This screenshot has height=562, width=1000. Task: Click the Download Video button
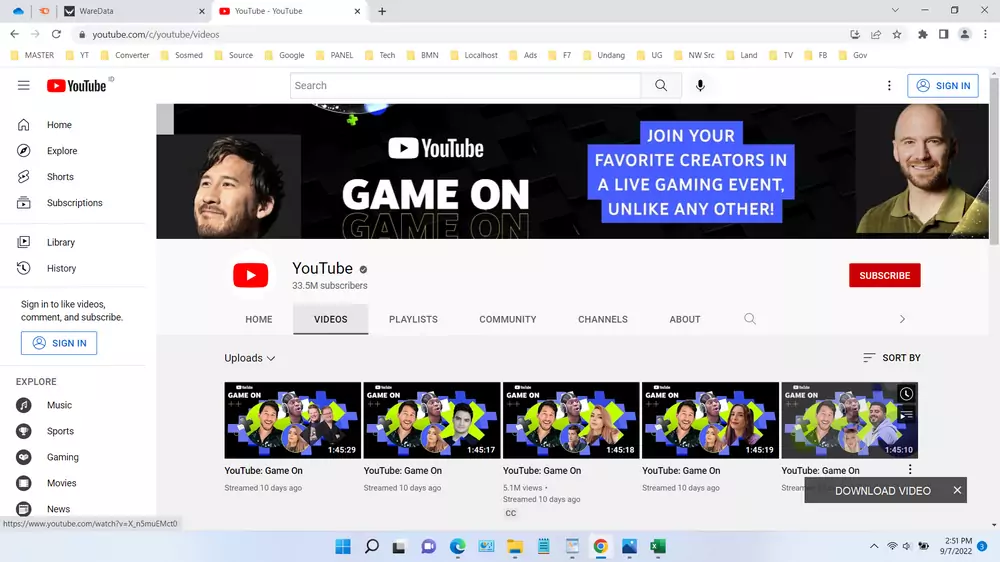coord(883,491)
